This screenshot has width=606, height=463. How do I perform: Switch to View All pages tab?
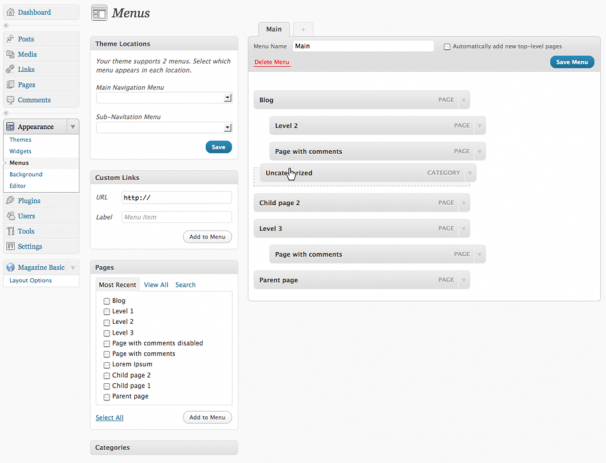[156, 285]
